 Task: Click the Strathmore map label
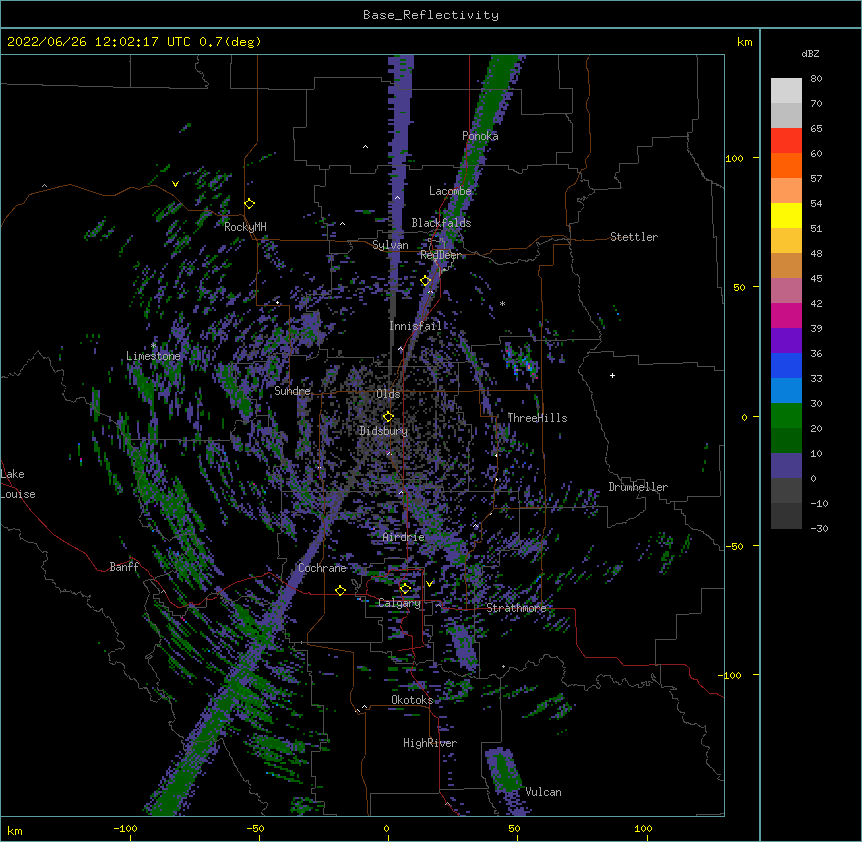click(x=516, y=608)
